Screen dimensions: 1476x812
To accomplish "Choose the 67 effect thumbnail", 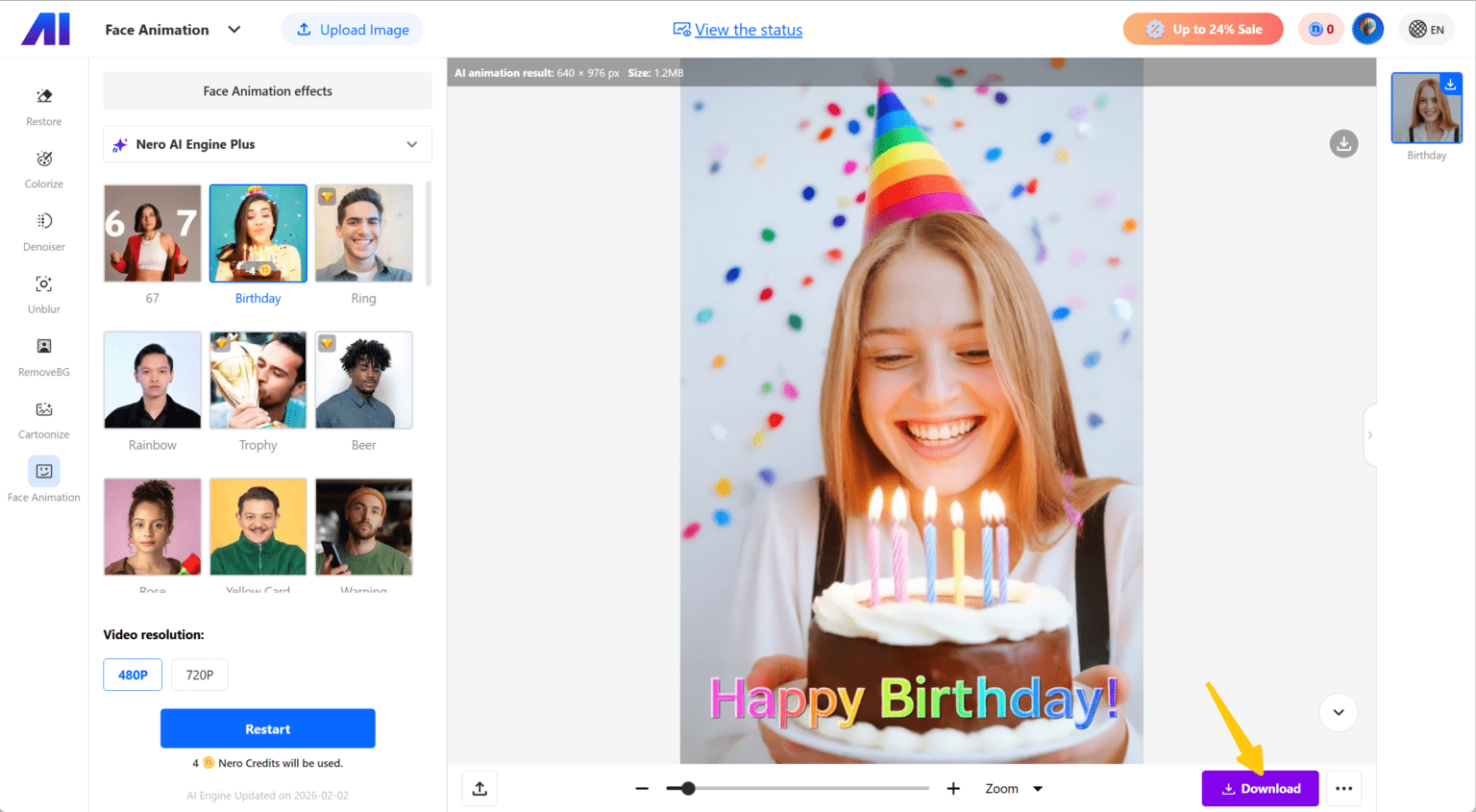I will 153,234.
